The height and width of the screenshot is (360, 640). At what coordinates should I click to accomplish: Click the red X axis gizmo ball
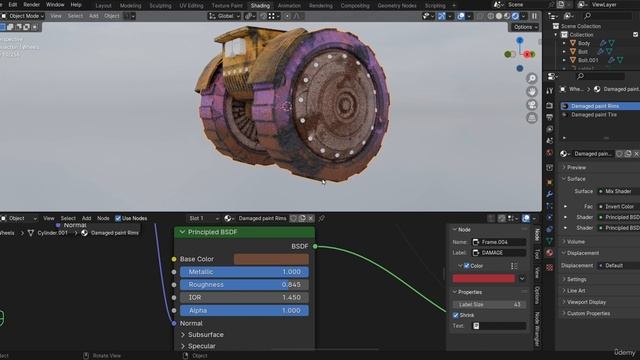[x=527, y=54]
